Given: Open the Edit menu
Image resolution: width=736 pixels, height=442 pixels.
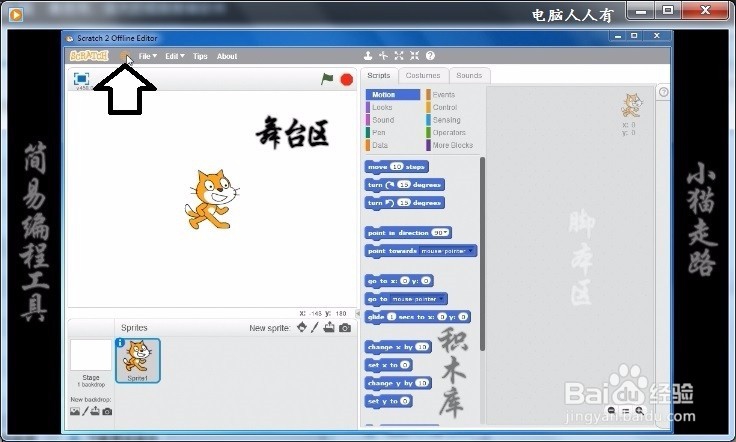Looking at the screenshot, I should coord(175,56).
